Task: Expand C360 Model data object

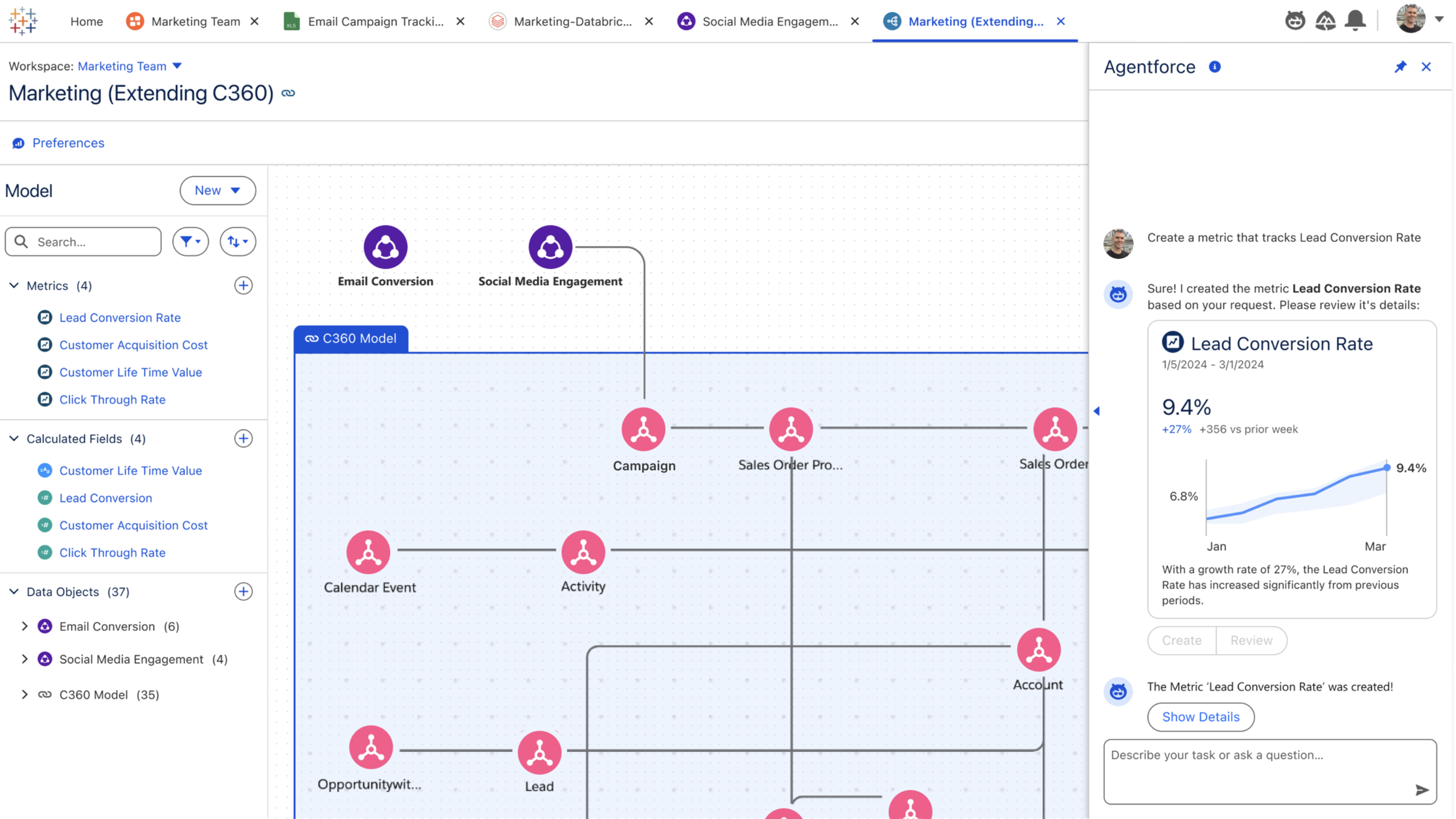Action: [x=24, y=695]
